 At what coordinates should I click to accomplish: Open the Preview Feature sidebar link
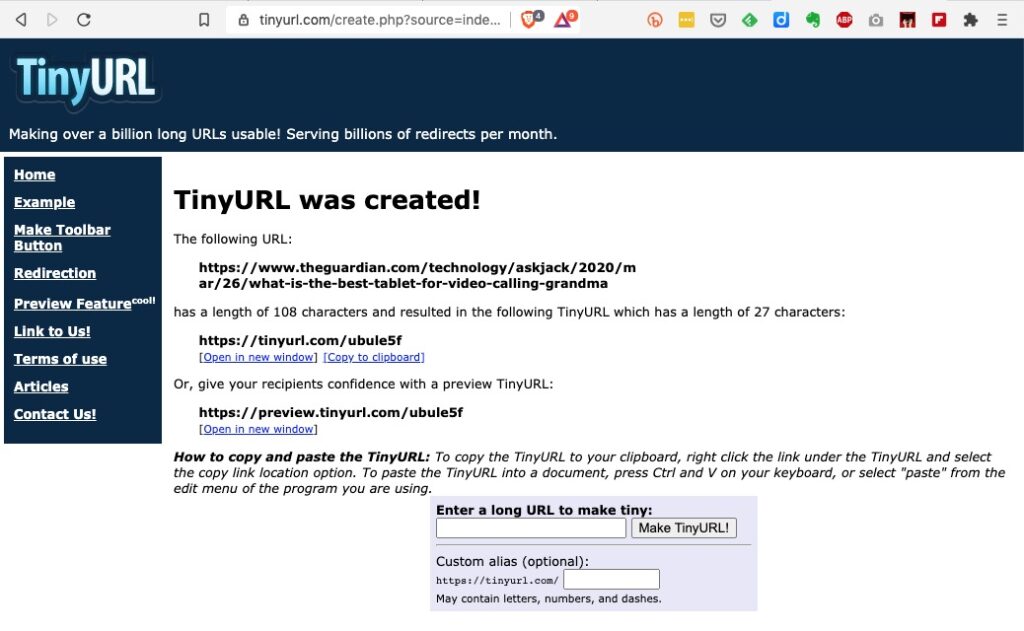(72, 304)
